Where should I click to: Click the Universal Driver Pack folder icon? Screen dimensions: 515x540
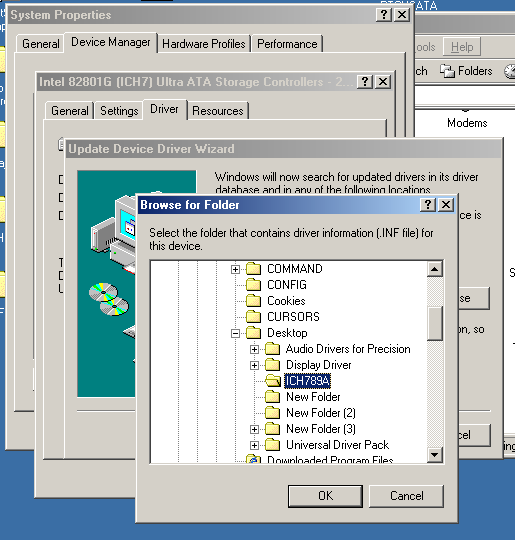(273, 445)
